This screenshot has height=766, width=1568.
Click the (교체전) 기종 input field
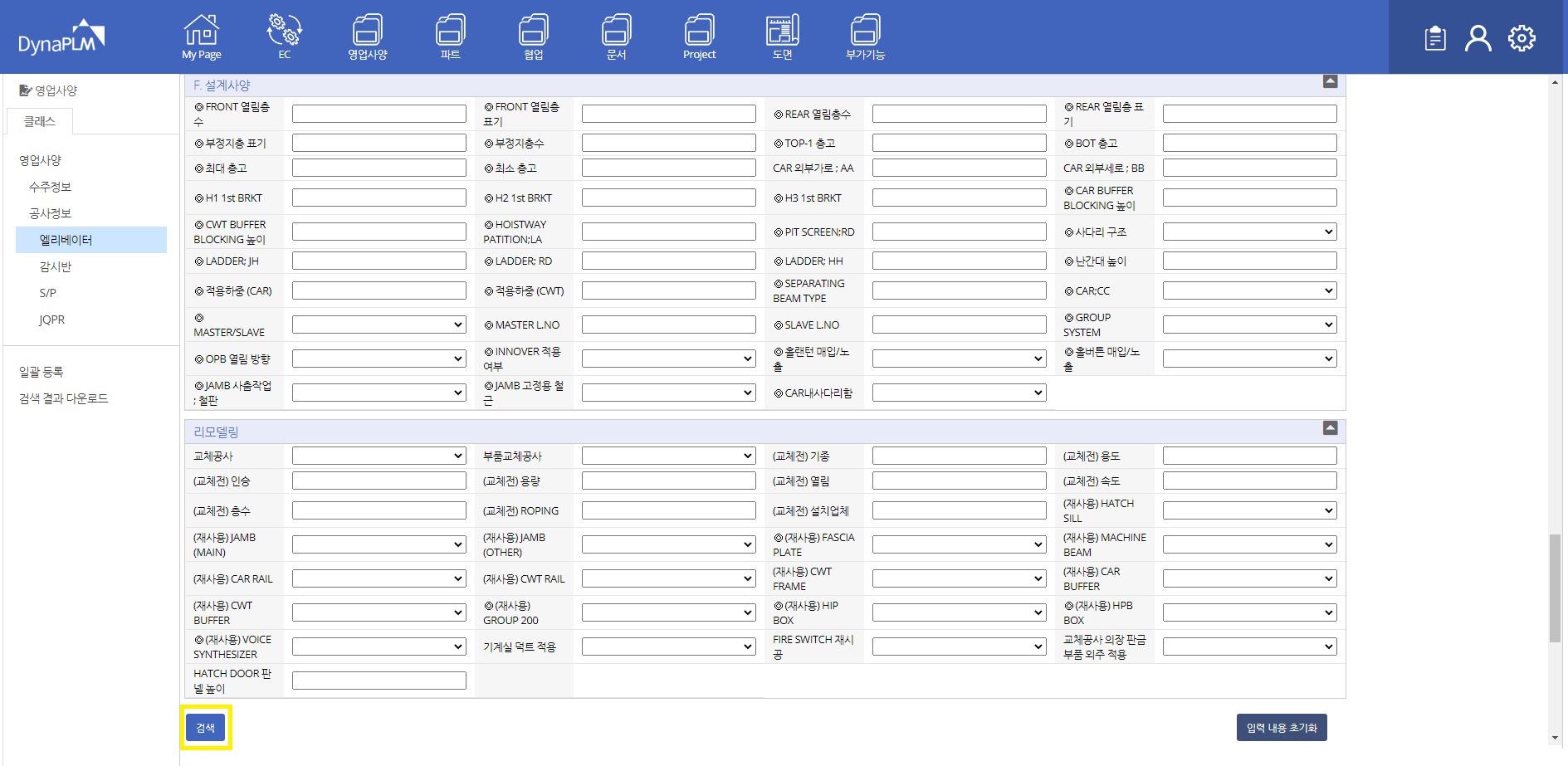[960, 456]
